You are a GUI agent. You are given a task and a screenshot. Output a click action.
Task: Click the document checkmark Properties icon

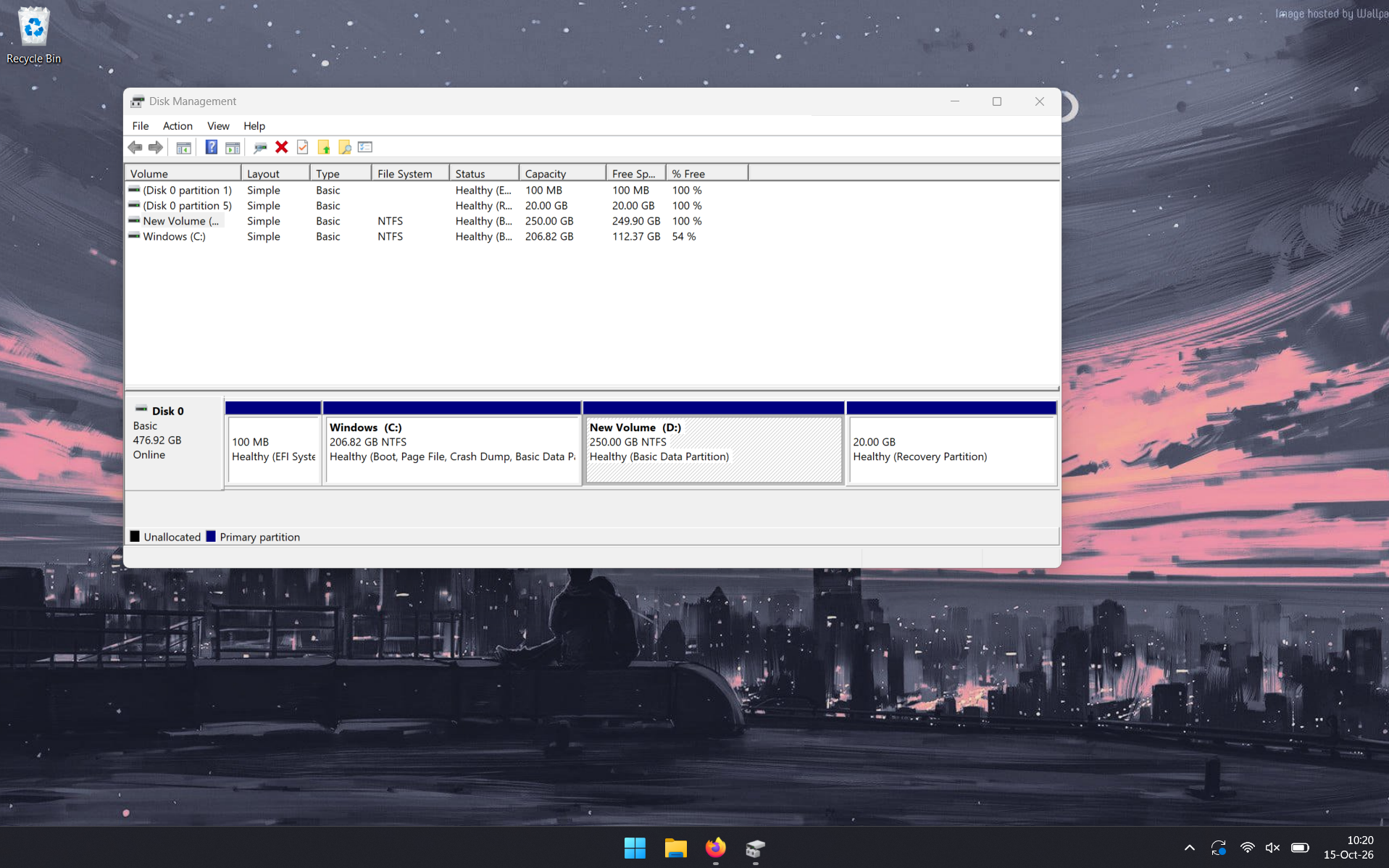point(303,147)
